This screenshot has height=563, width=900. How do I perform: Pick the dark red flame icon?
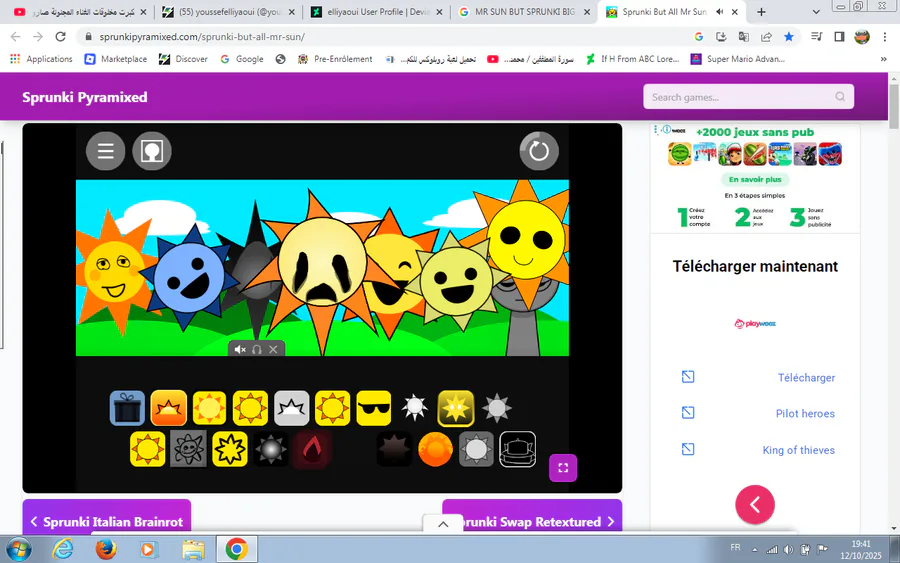[312, 449]
